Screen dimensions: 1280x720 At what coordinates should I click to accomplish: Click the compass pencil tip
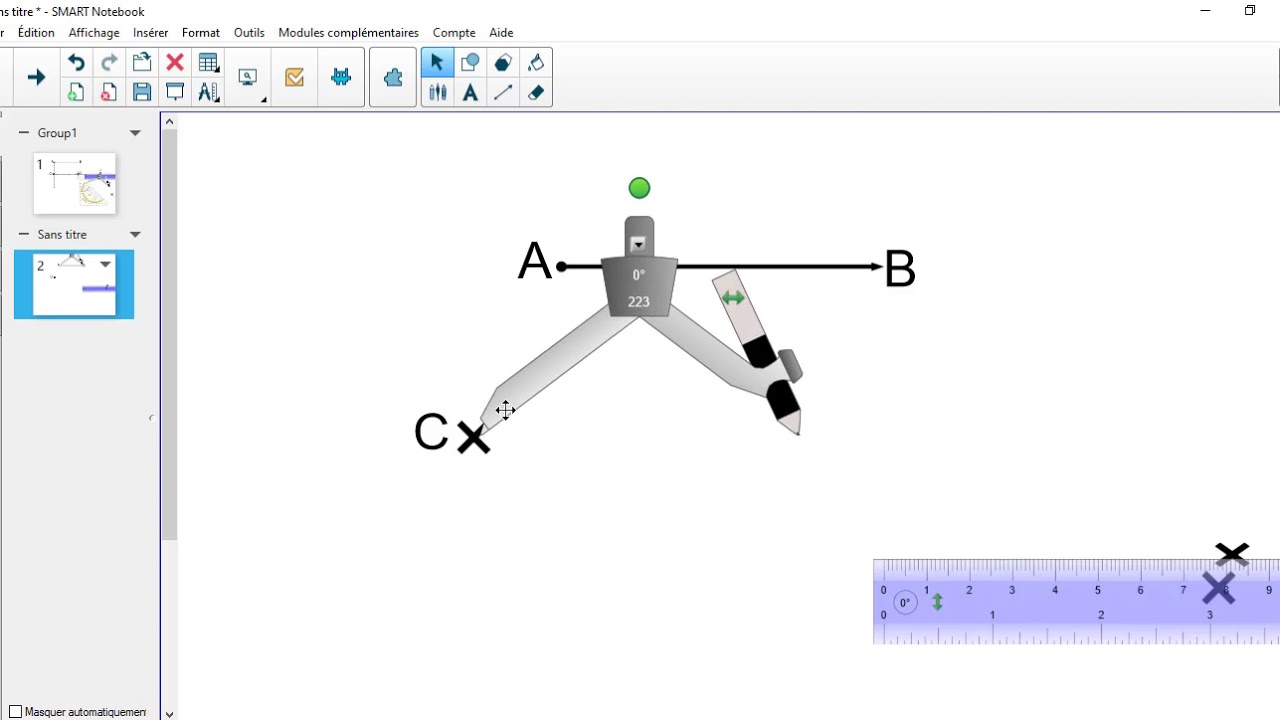pyautogui.click(x=790, y=424)
